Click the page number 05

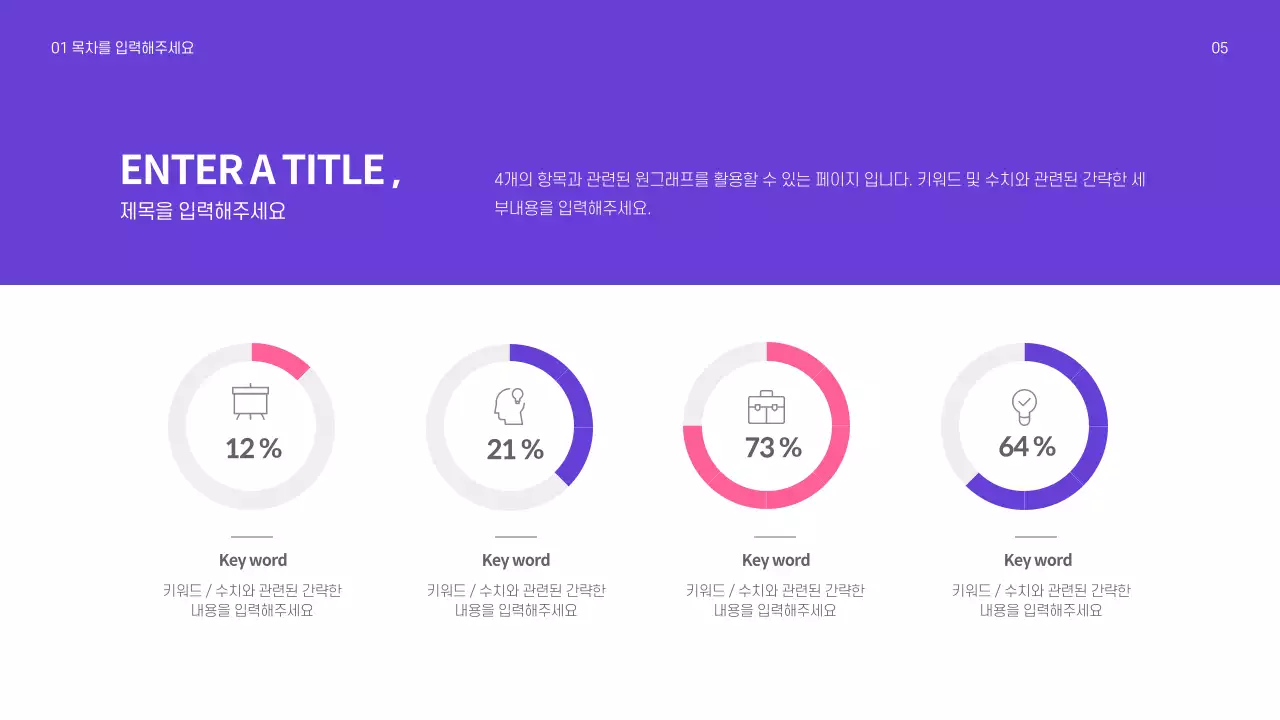pyautogui.click(x=1219, y=48)
